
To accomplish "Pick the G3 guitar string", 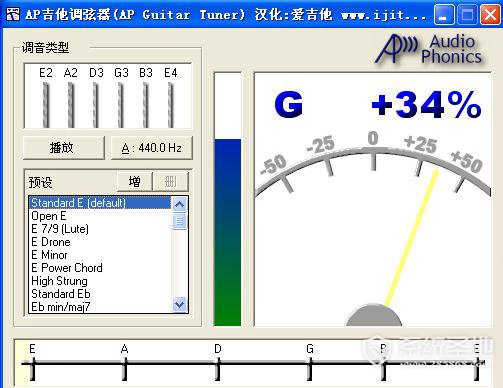I will (121, 105).
